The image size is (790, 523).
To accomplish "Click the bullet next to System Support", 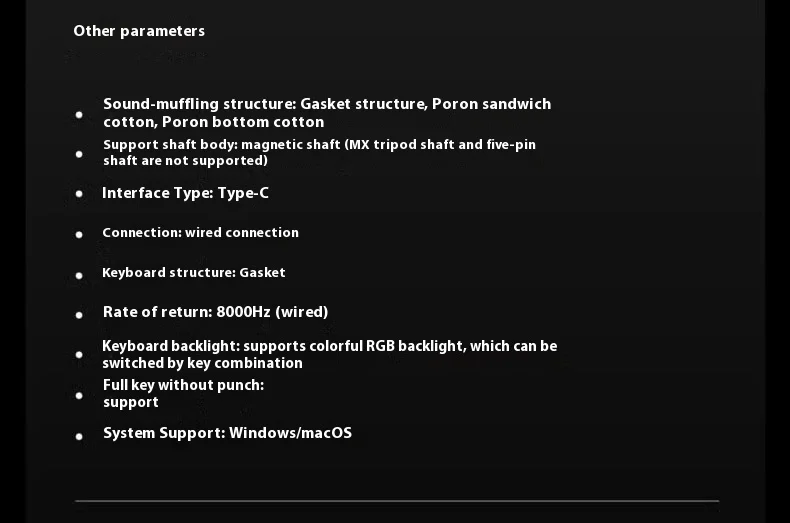I will pos(79,436).
